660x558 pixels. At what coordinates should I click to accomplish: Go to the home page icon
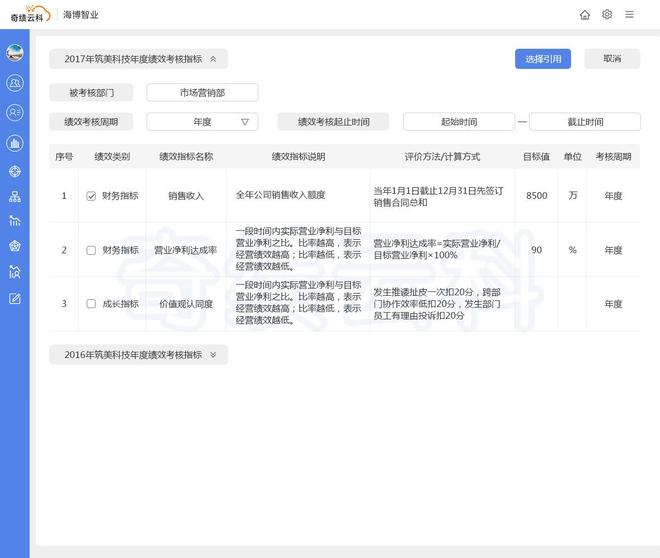coord(585,15)
